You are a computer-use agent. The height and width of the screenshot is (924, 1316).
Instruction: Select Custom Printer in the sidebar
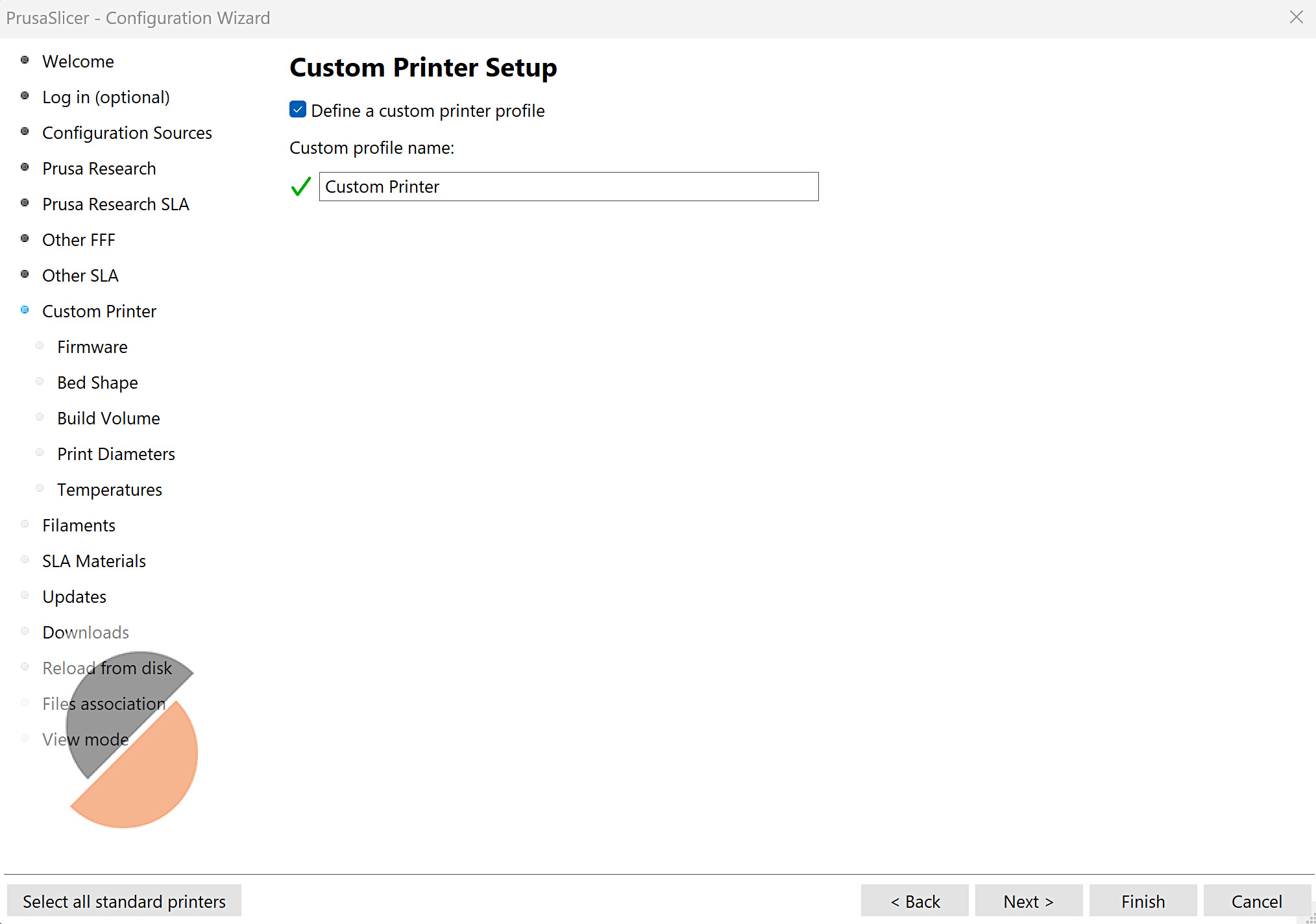pyautogui.click(x=99, y=311)
